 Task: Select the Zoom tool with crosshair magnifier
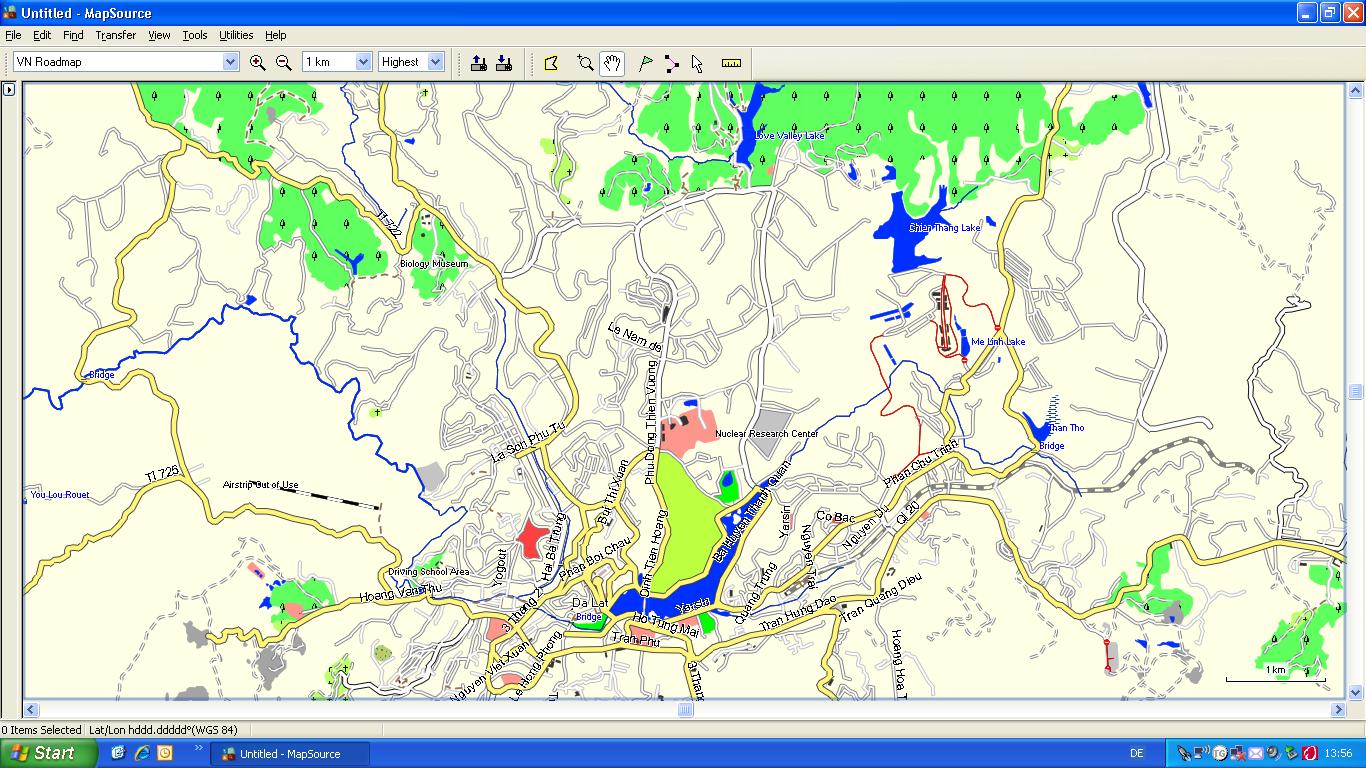click(586, 62)
